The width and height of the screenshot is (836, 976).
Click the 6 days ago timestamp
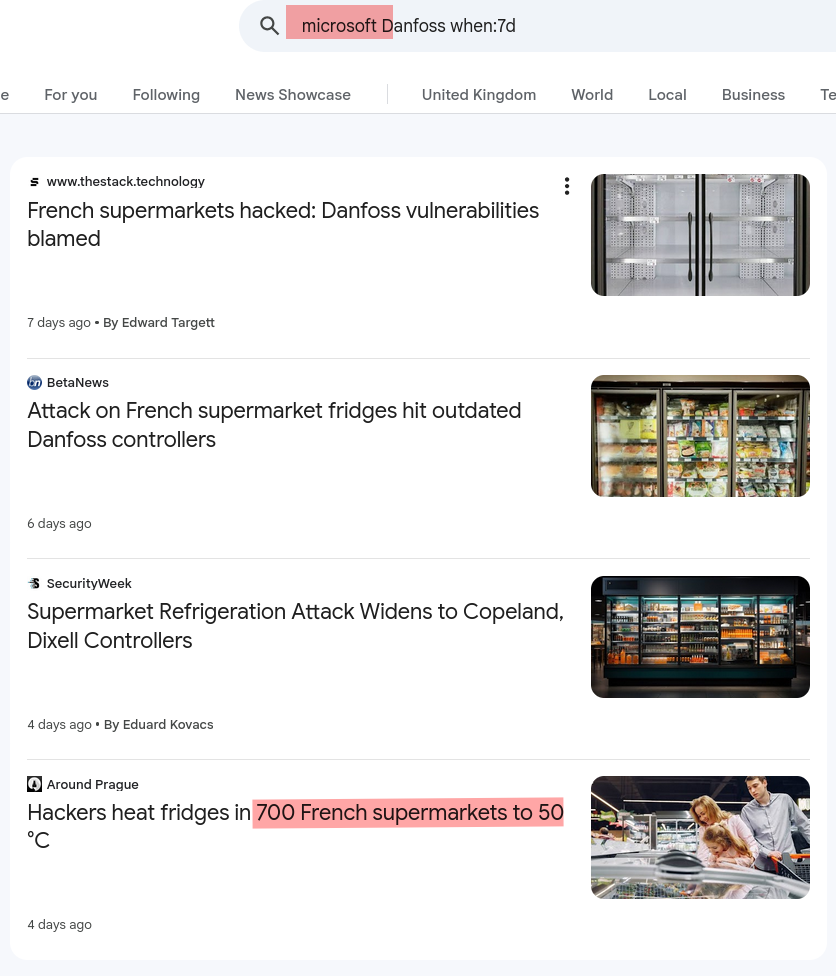click(x=59, y=523)
